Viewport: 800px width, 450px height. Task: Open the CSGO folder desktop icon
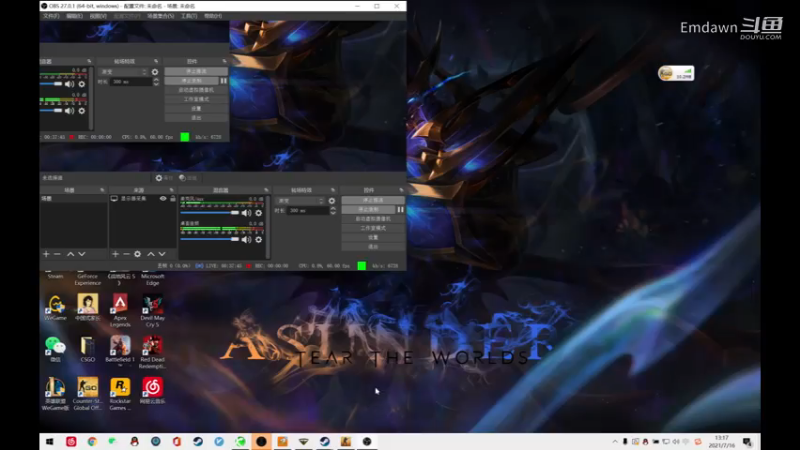click(88, 349)
